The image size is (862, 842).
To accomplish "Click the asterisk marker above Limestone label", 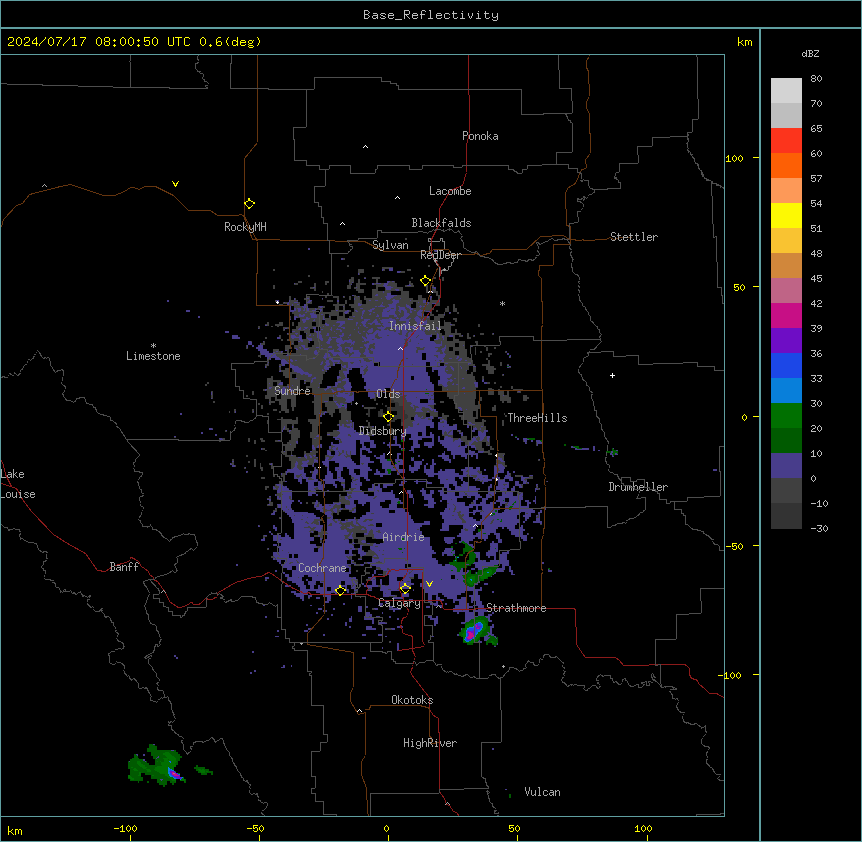I will coord(153,346).
